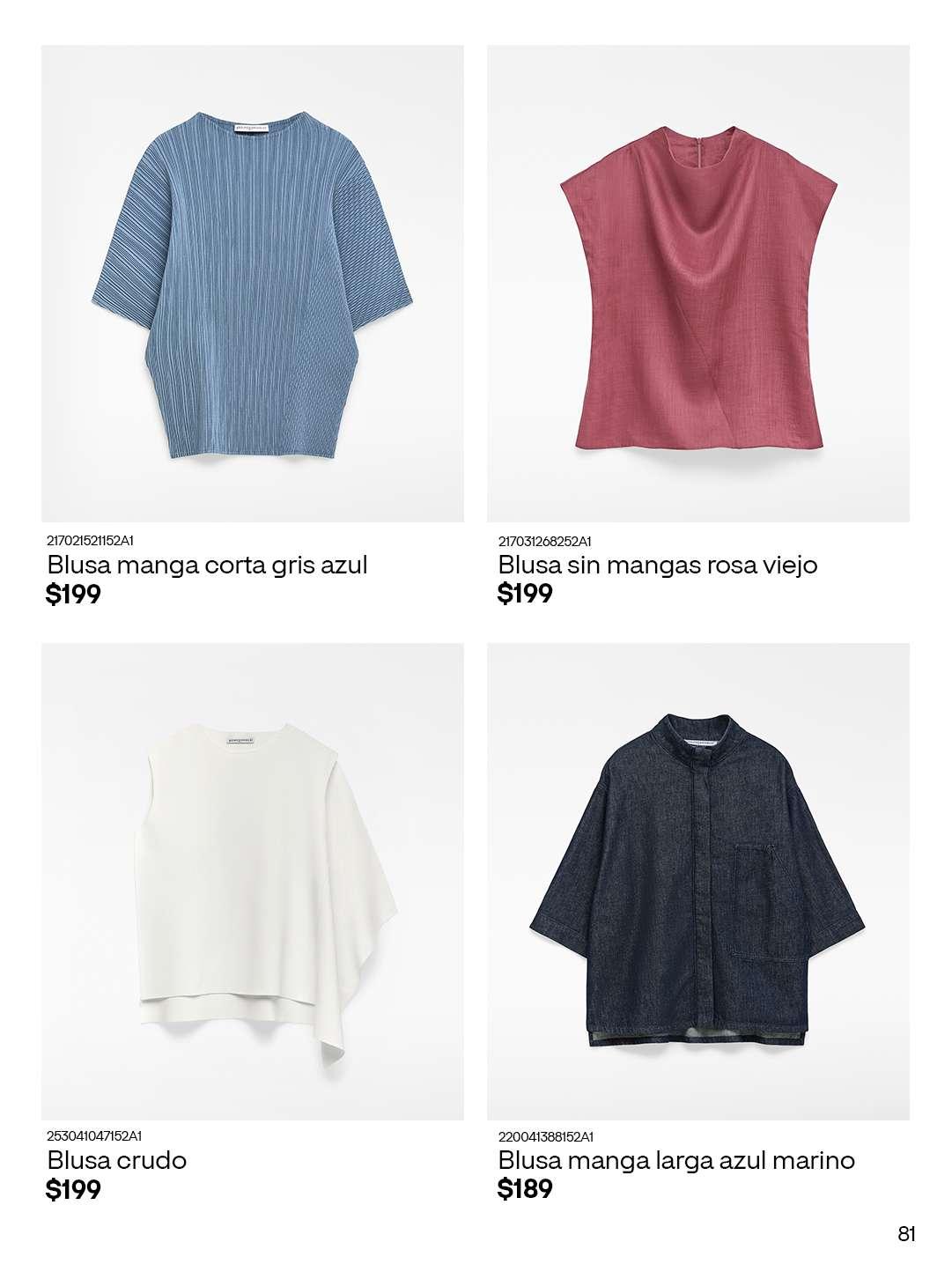Select product code 253041047152A1

pos(94,1136)
